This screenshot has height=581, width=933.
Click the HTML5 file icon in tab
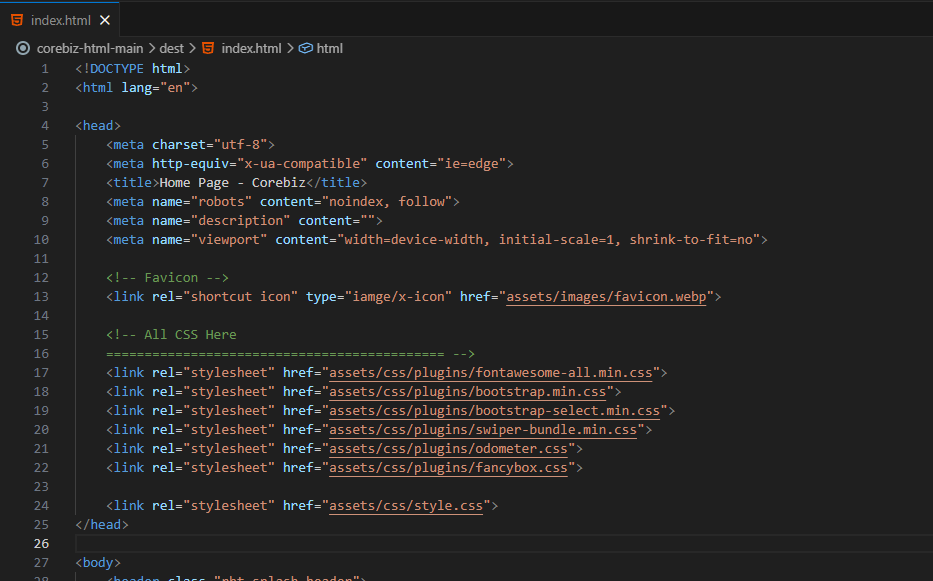(x=17, y=20)
